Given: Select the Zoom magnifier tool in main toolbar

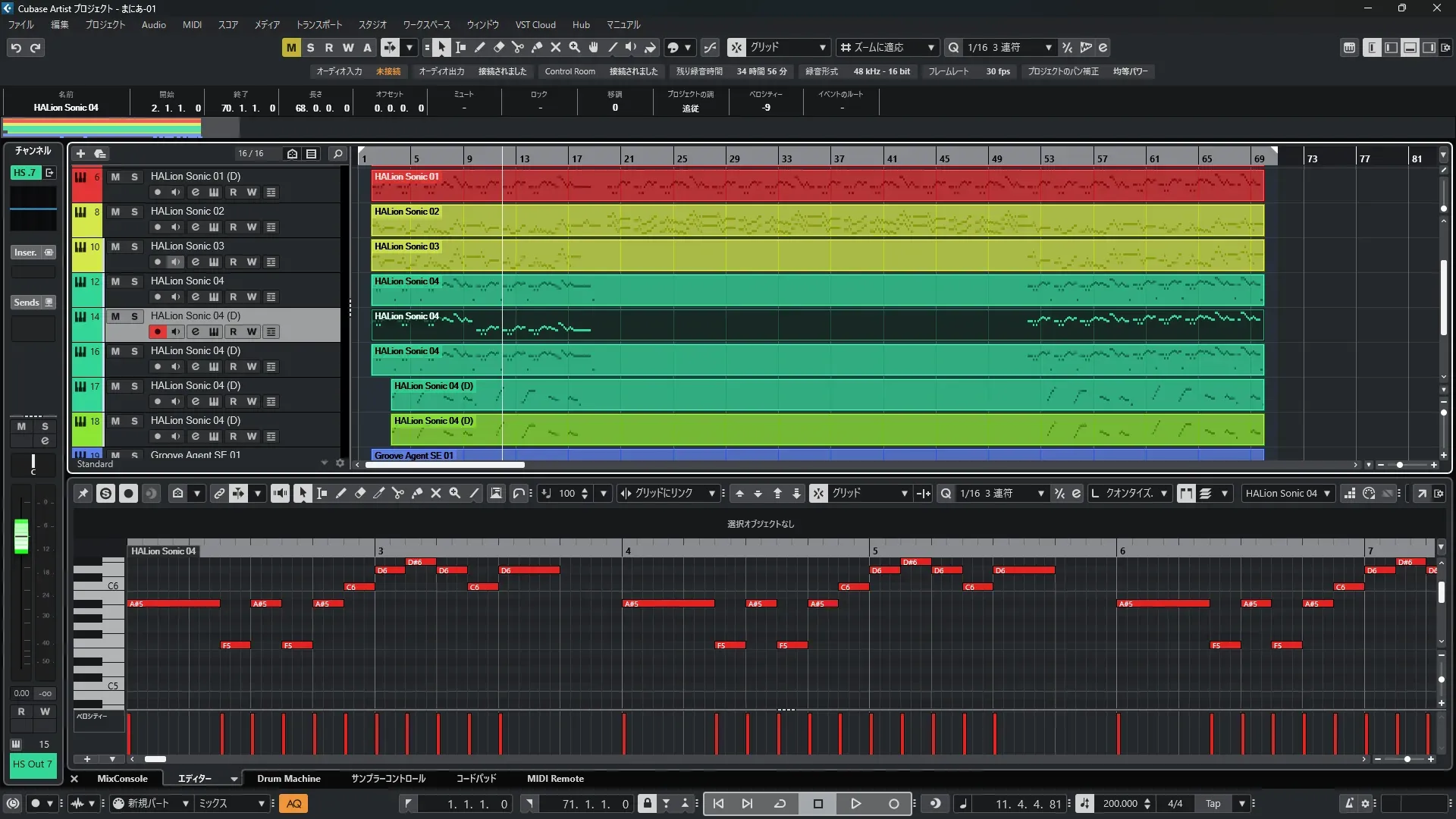Looking at the screenshot, I should (575, 48).
